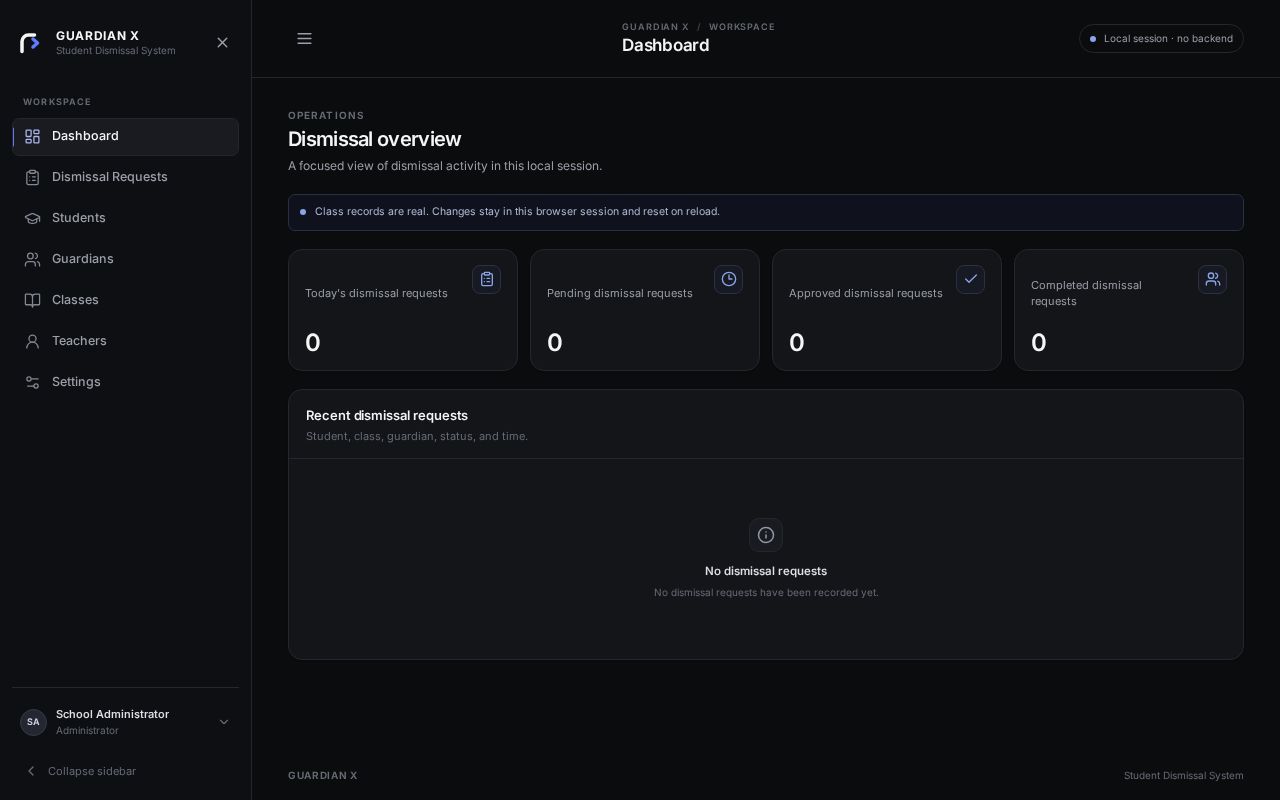Close the sidebar with the X button
The width and height of the screenshot is (1280, 800).
click(x=222, y=42)
